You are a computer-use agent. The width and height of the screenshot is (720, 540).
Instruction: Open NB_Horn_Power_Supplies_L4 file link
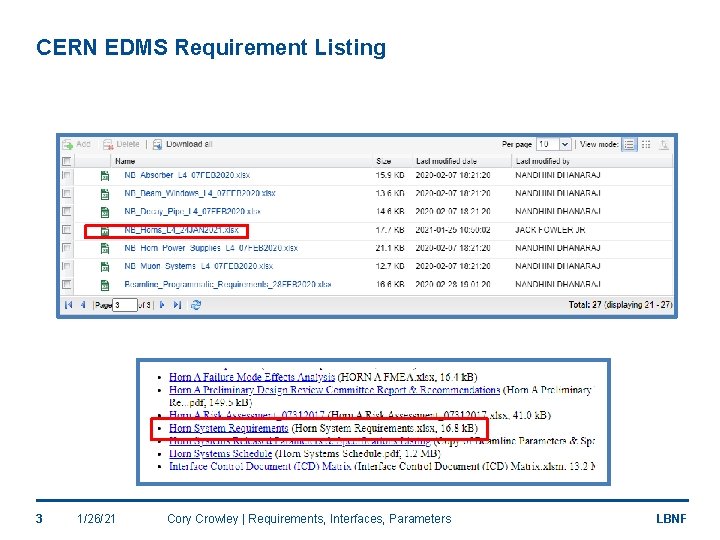[211, 248]
